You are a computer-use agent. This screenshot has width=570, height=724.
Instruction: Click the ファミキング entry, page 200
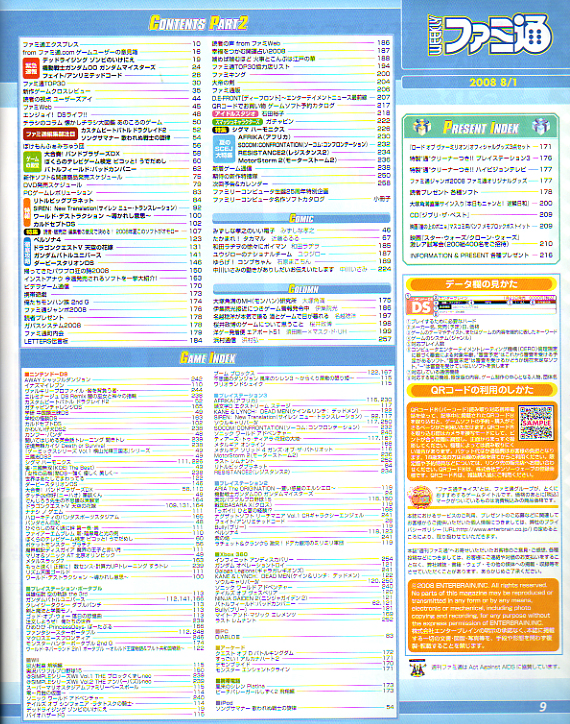coord(301,74)
